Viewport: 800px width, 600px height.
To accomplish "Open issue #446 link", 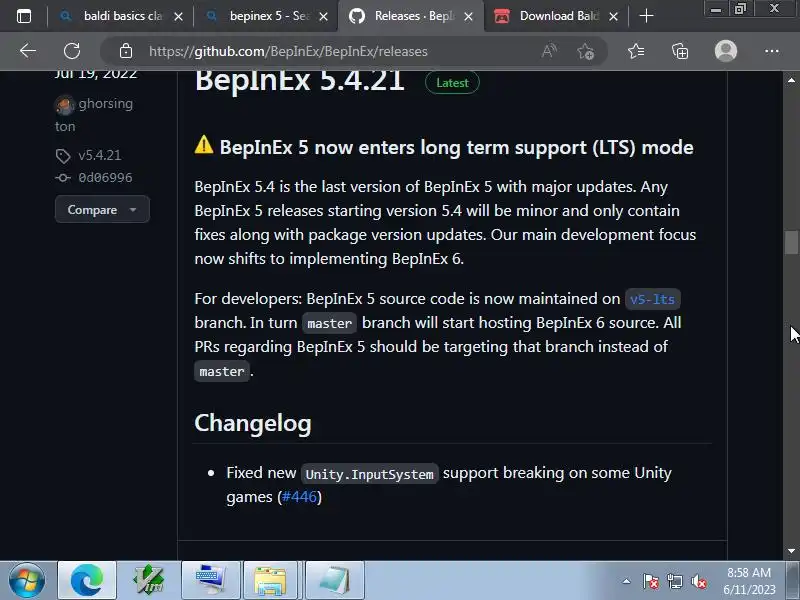I will [x=299, y=496].
